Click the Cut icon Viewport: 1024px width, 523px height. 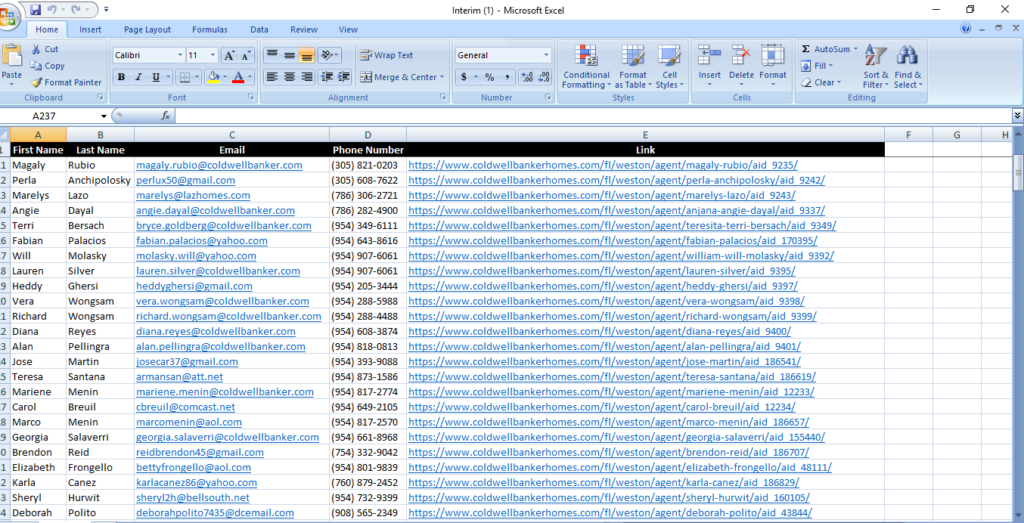(37, 49)
